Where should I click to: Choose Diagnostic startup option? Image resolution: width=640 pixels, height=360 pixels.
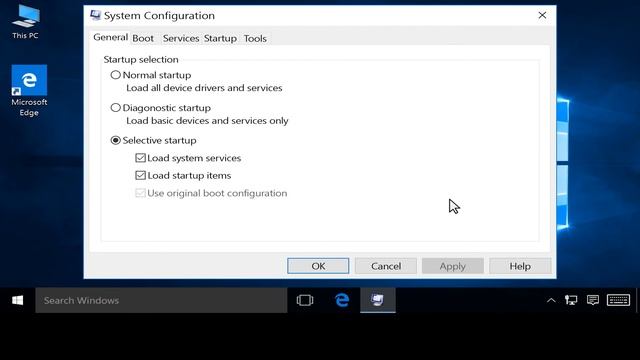pyautogui.click(x=116, y=108)
